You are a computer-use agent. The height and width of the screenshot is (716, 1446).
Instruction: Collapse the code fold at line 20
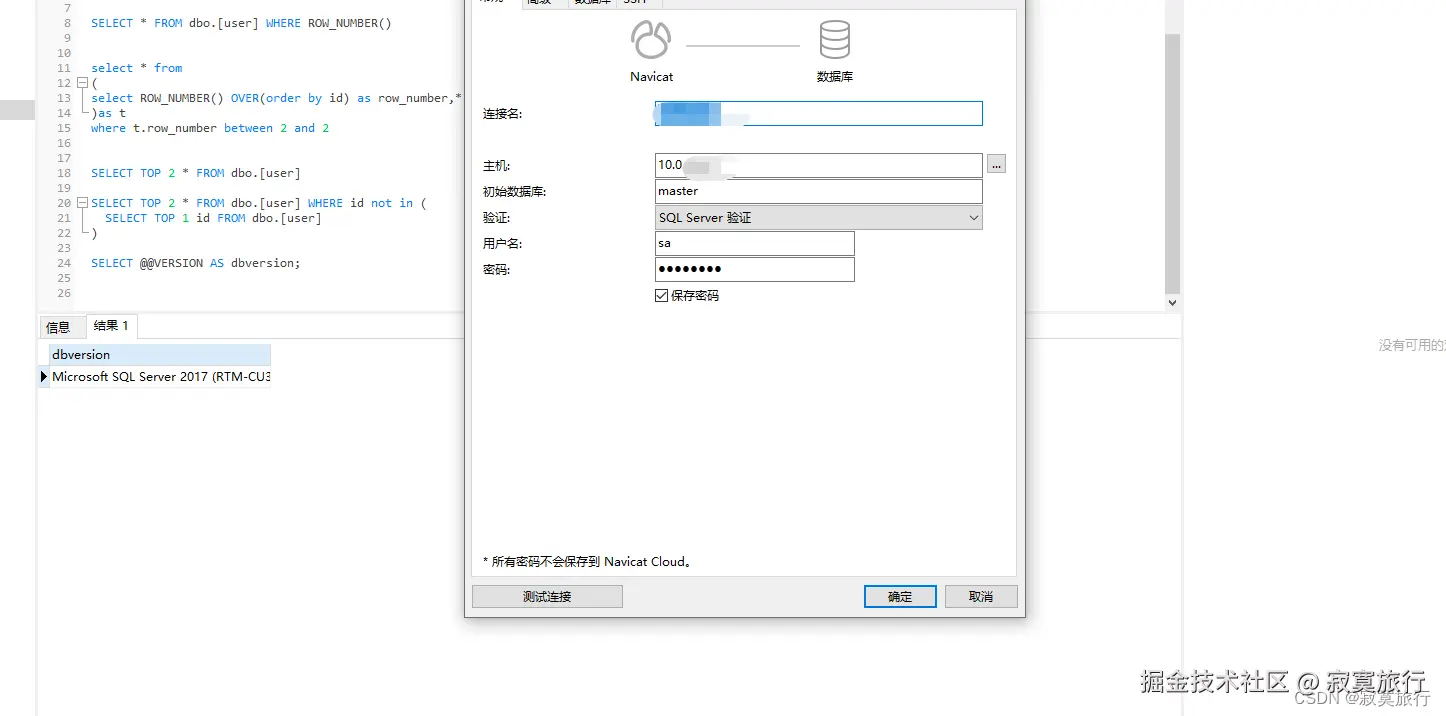pyautogui.click(x=82, y=203)
